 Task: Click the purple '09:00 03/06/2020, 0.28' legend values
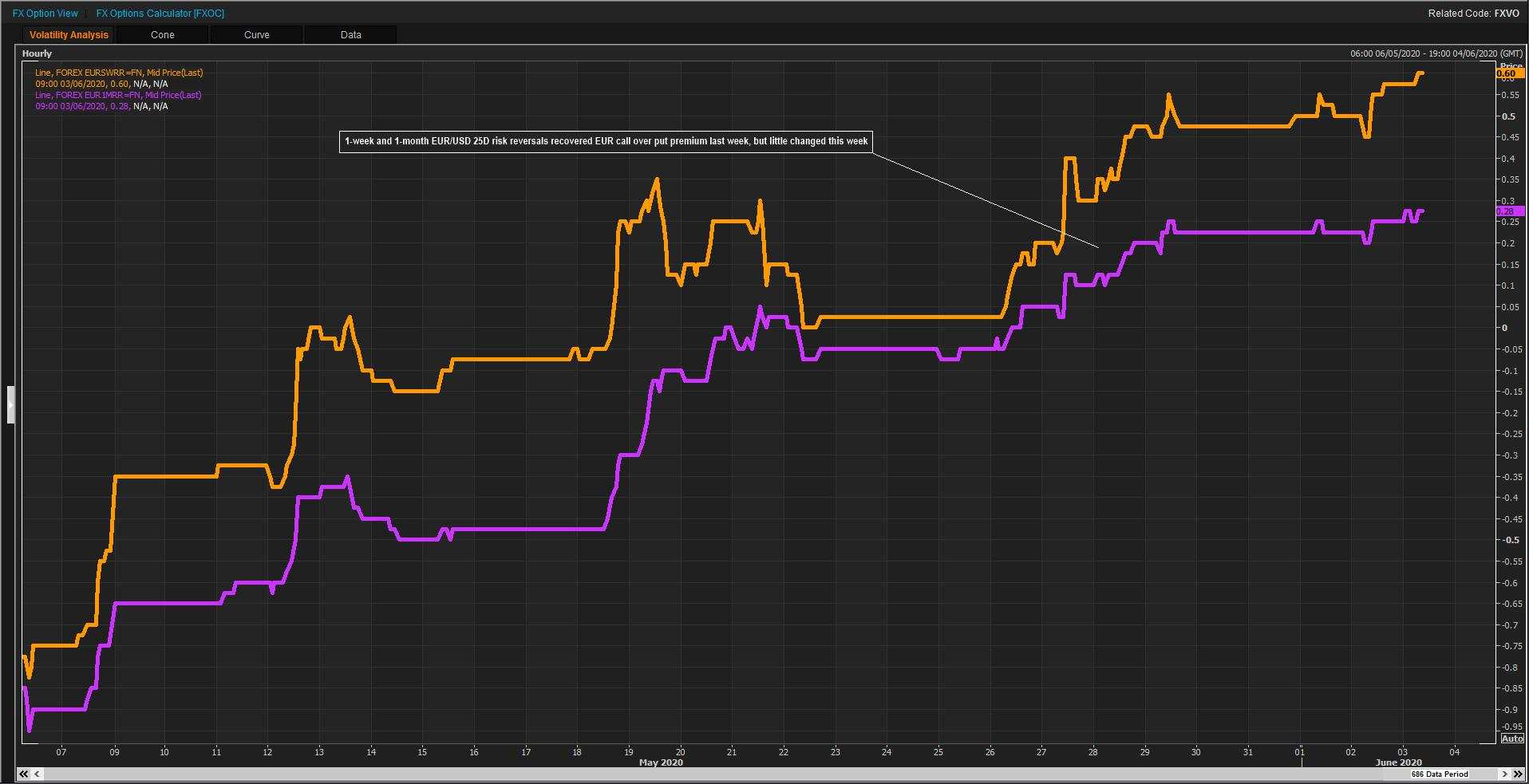pos(82,106)
